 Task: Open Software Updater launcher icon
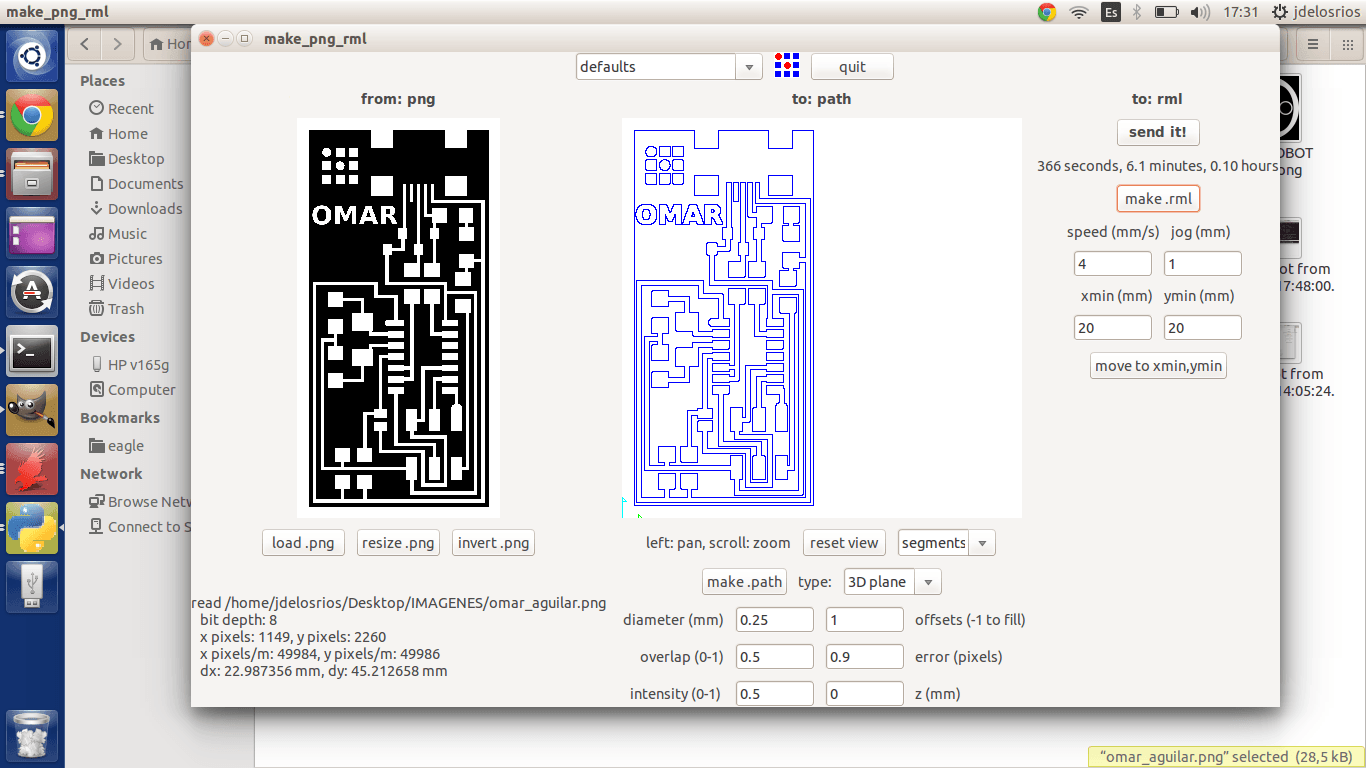coord(32,292)
